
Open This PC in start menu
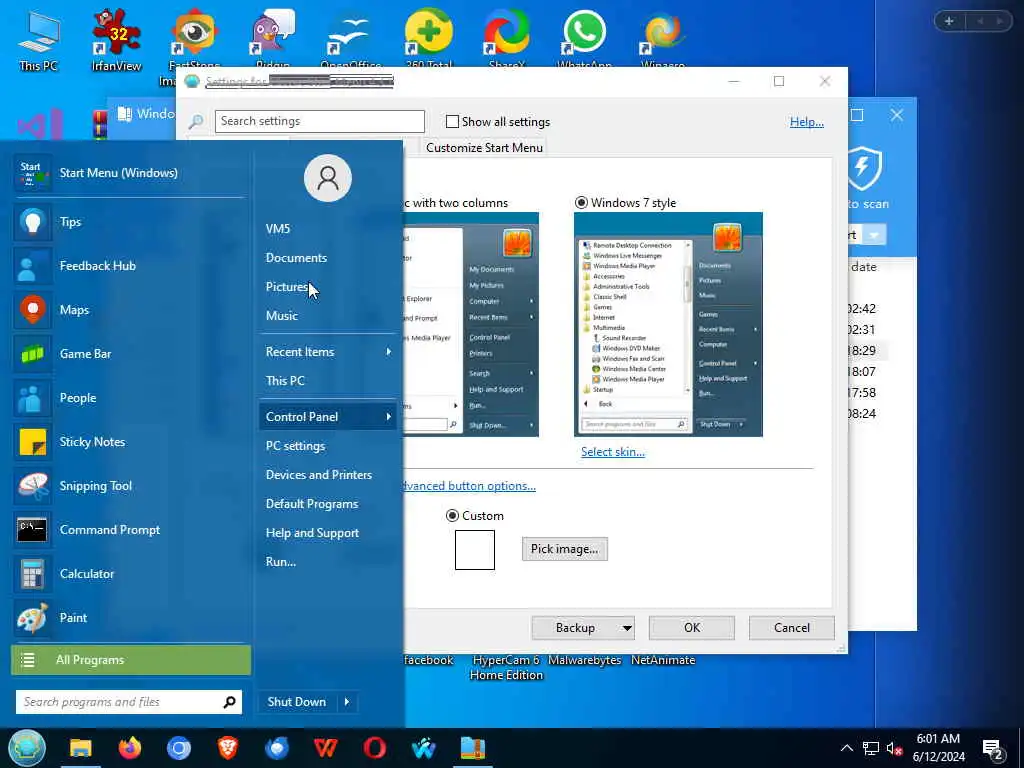point(327,381)
